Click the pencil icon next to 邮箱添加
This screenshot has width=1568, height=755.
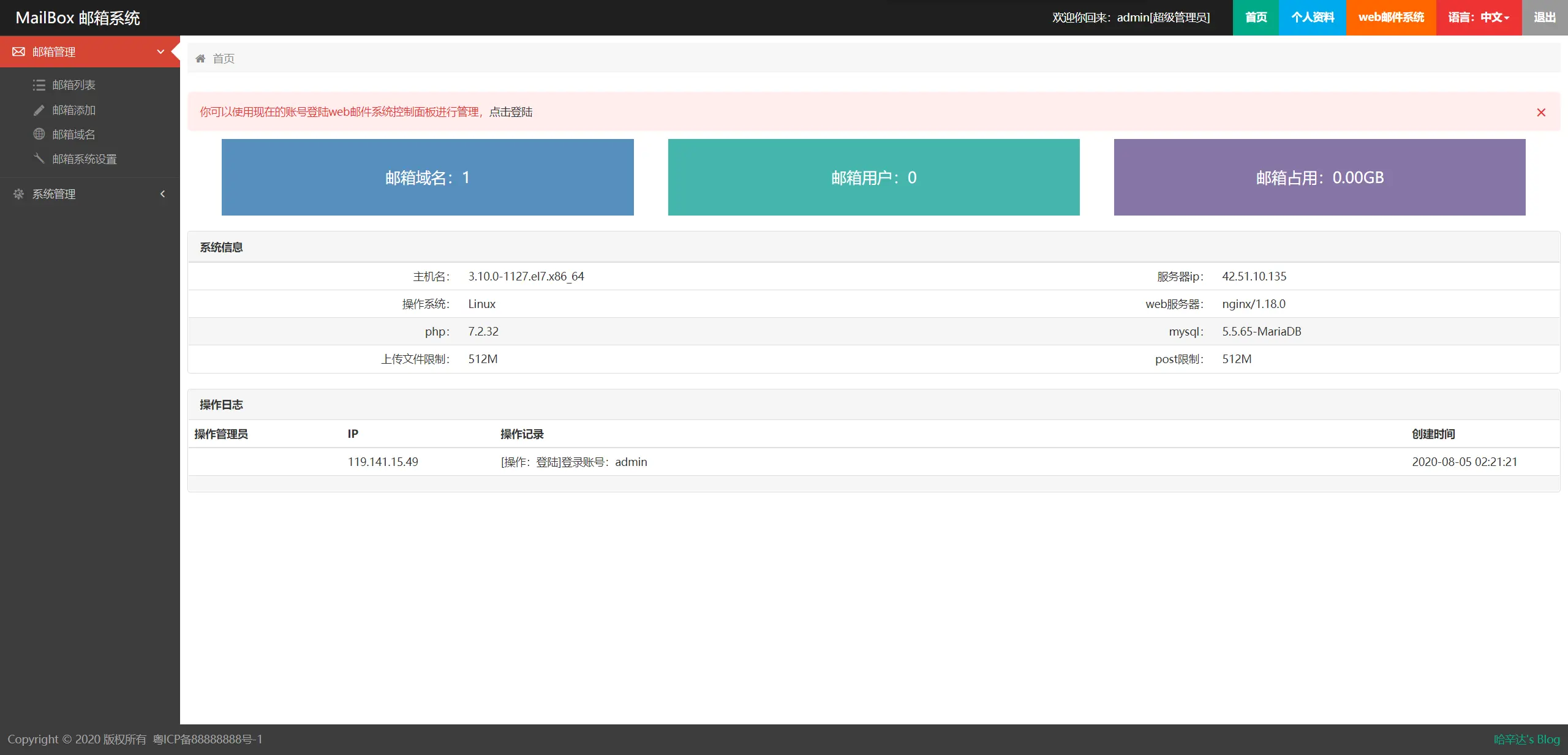point(39,110)
